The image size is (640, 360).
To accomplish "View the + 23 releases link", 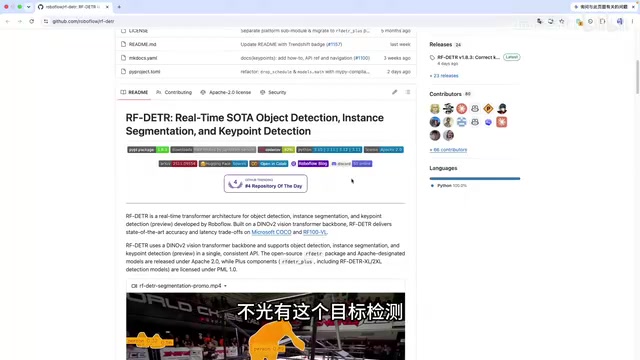I will (444, 76).
